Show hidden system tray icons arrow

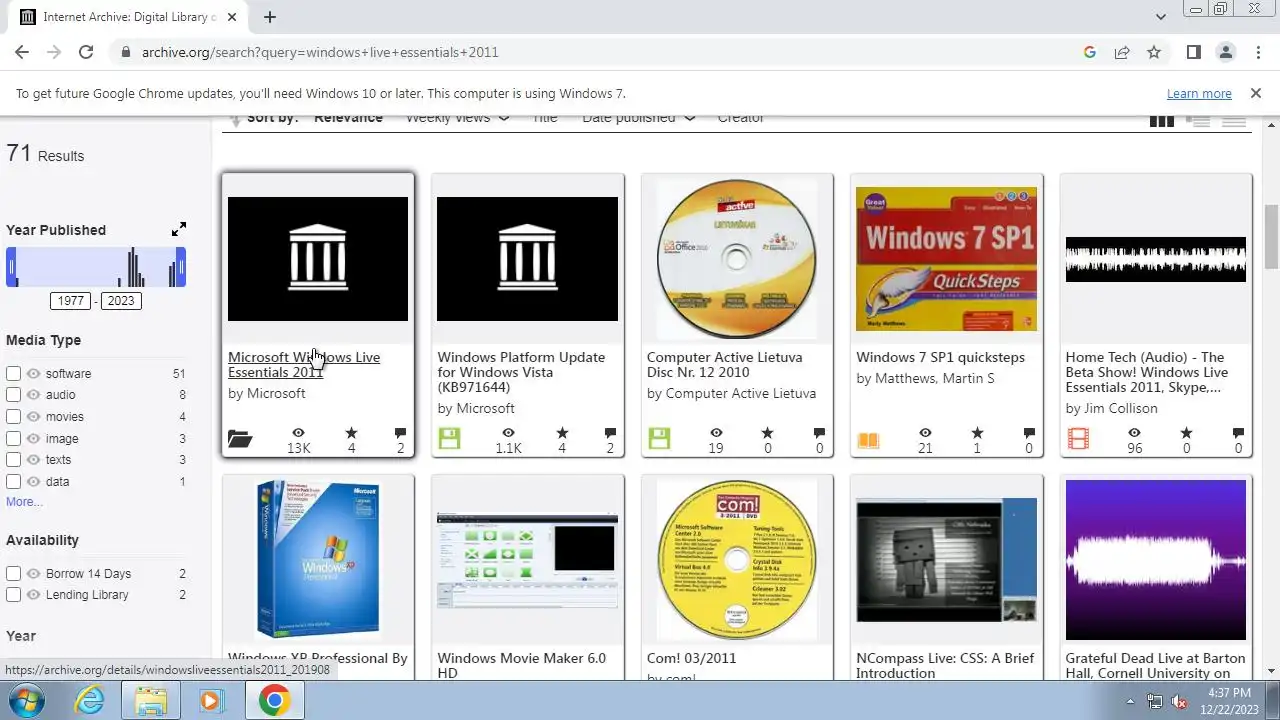point(1131,701)
